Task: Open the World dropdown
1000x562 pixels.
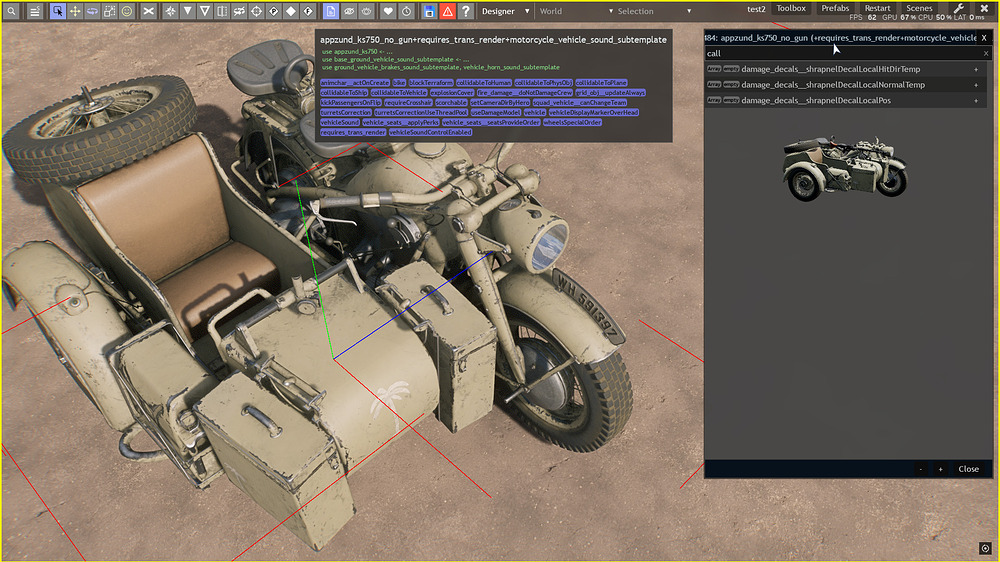Action: (x=576, y=11)
